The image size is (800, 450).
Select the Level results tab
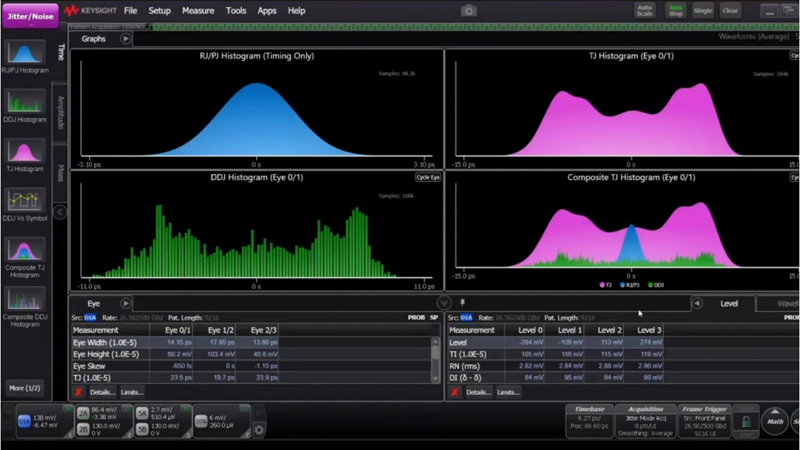tap(729, 304)
